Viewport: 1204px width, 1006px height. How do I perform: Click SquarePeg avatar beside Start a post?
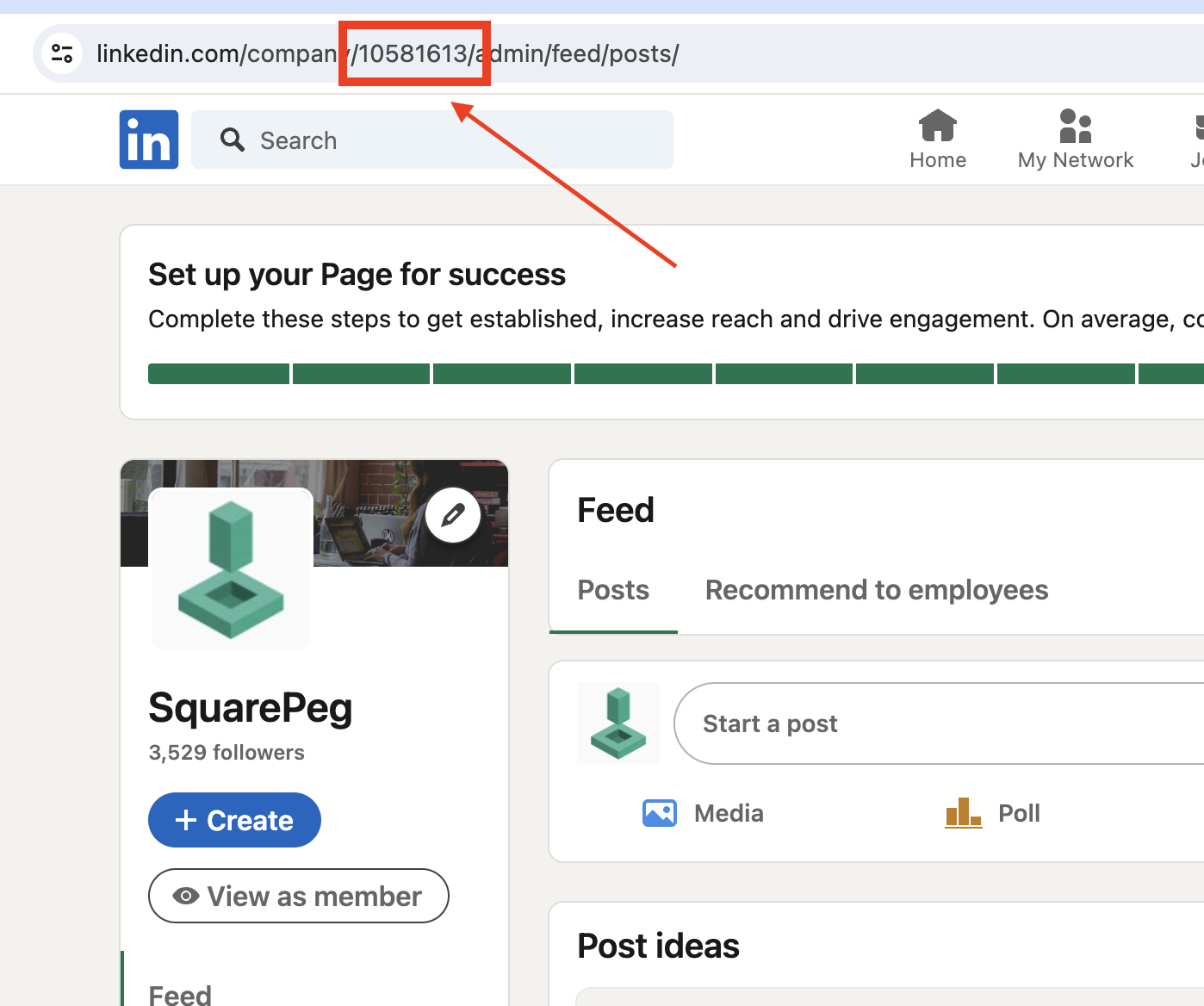coord(618,723)
